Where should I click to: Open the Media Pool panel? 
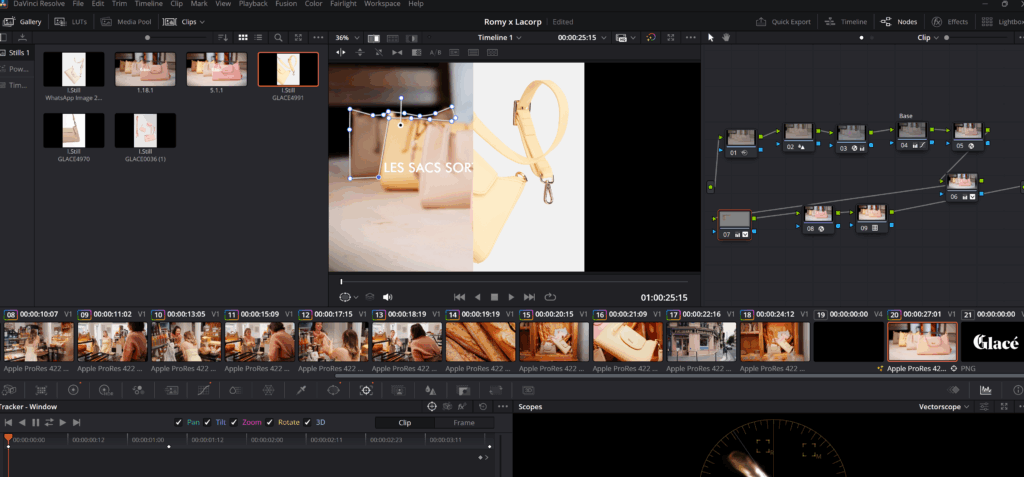click(127, 22)
